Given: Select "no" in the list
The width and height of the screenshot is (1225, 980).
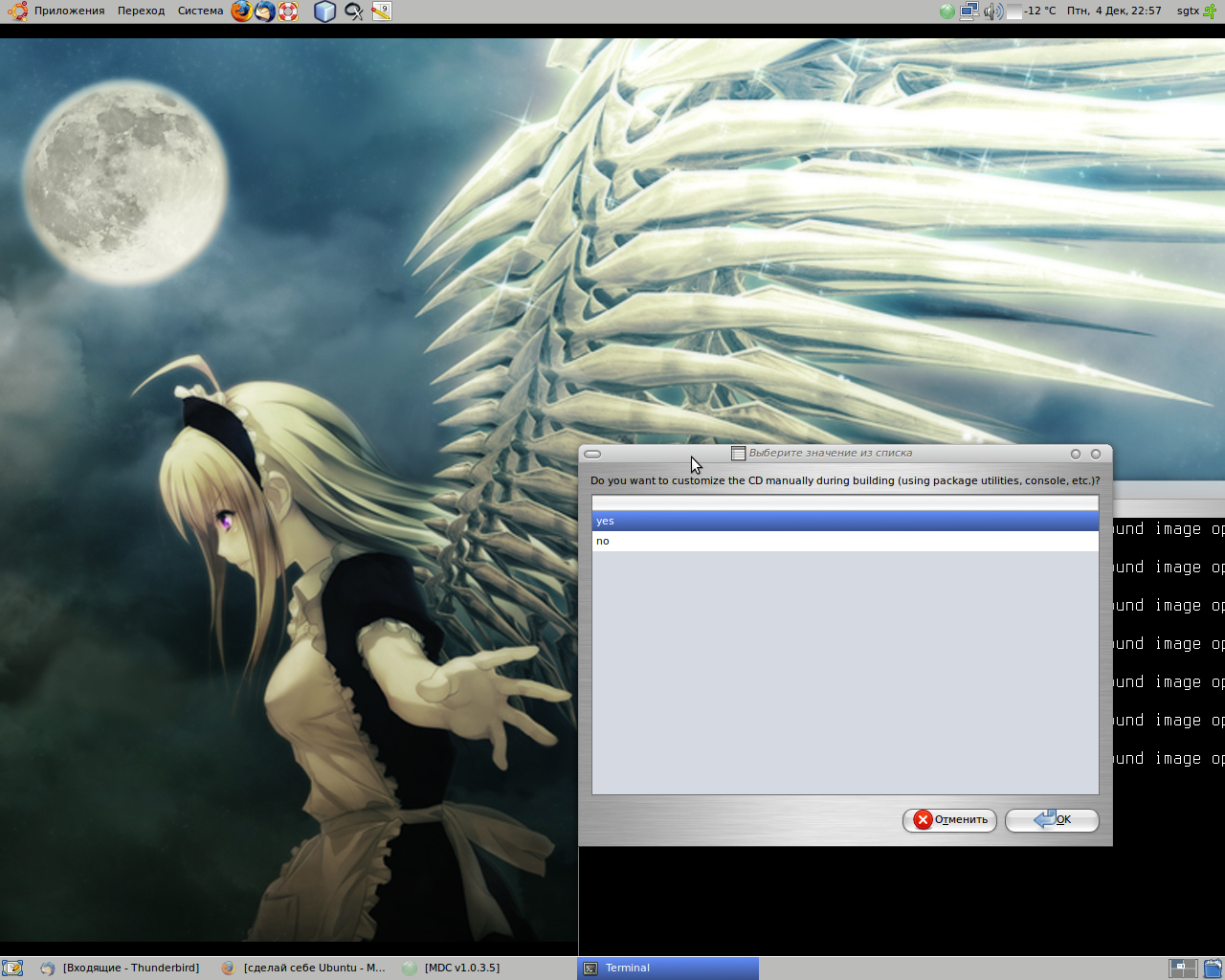Looking at the screenshot, I should coord(845,541).
